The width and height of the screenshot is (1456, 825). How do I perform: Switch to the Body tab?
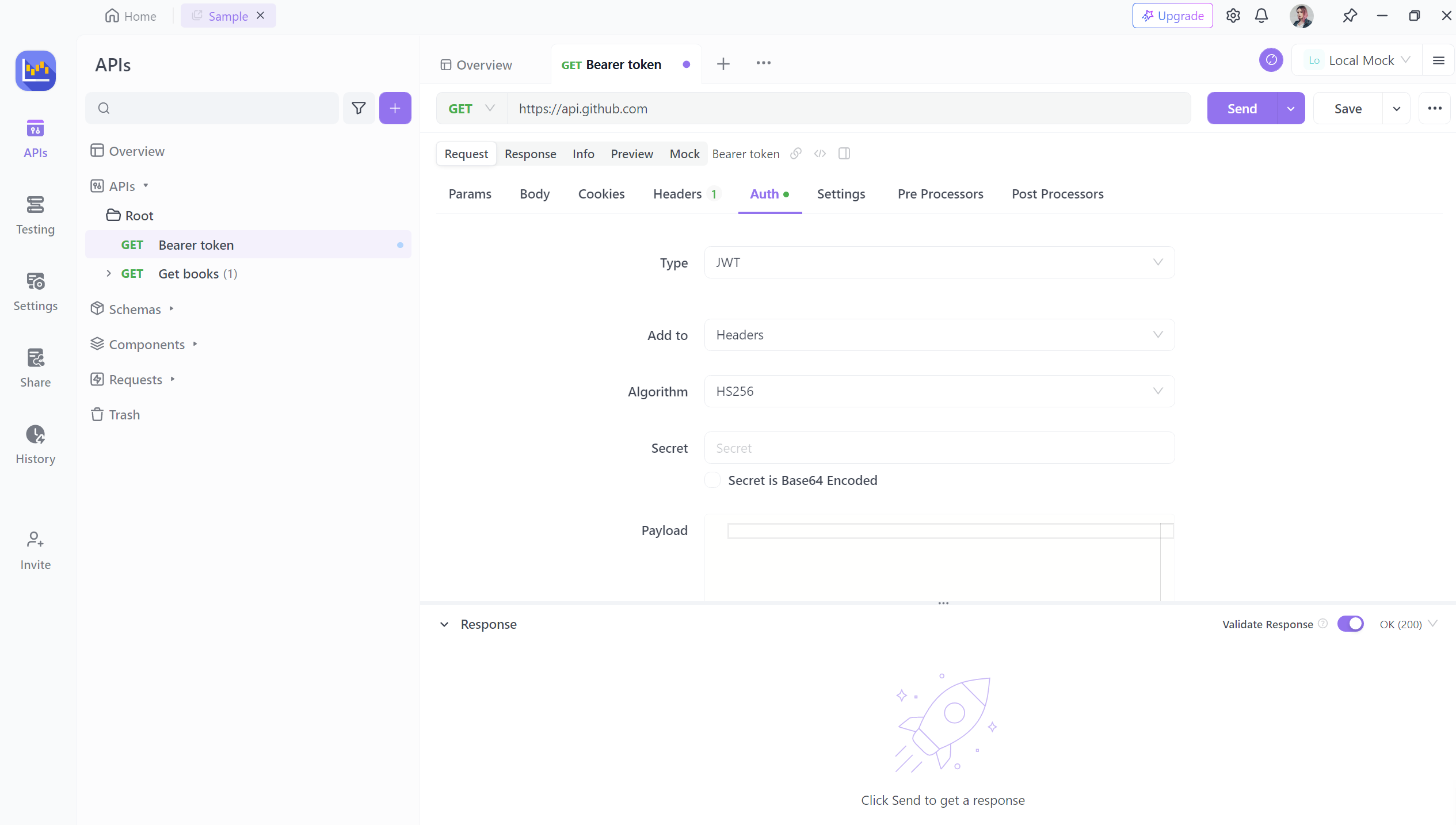pos(535,194)
